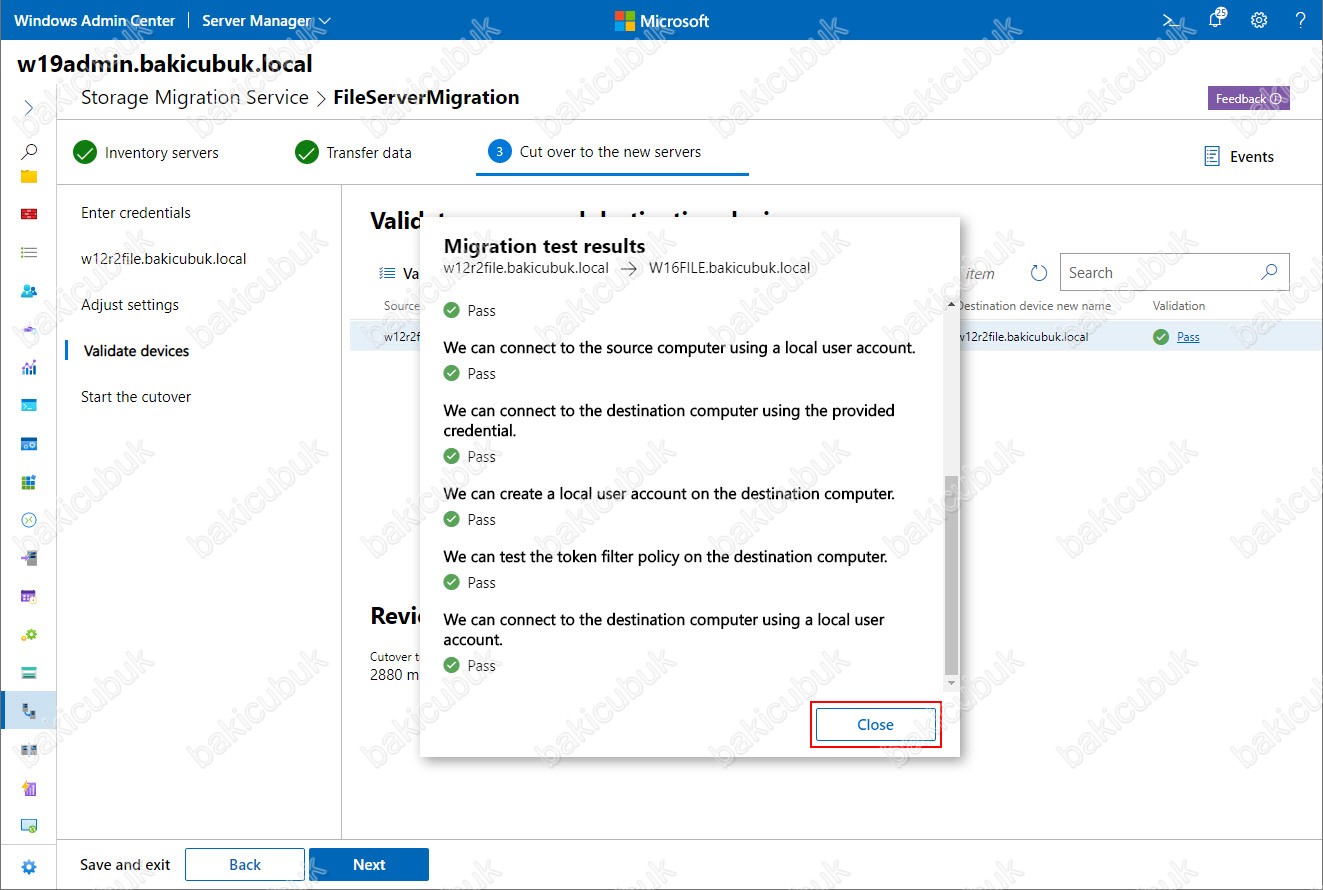Open the Registry green blocks icon

coord(29,482)
